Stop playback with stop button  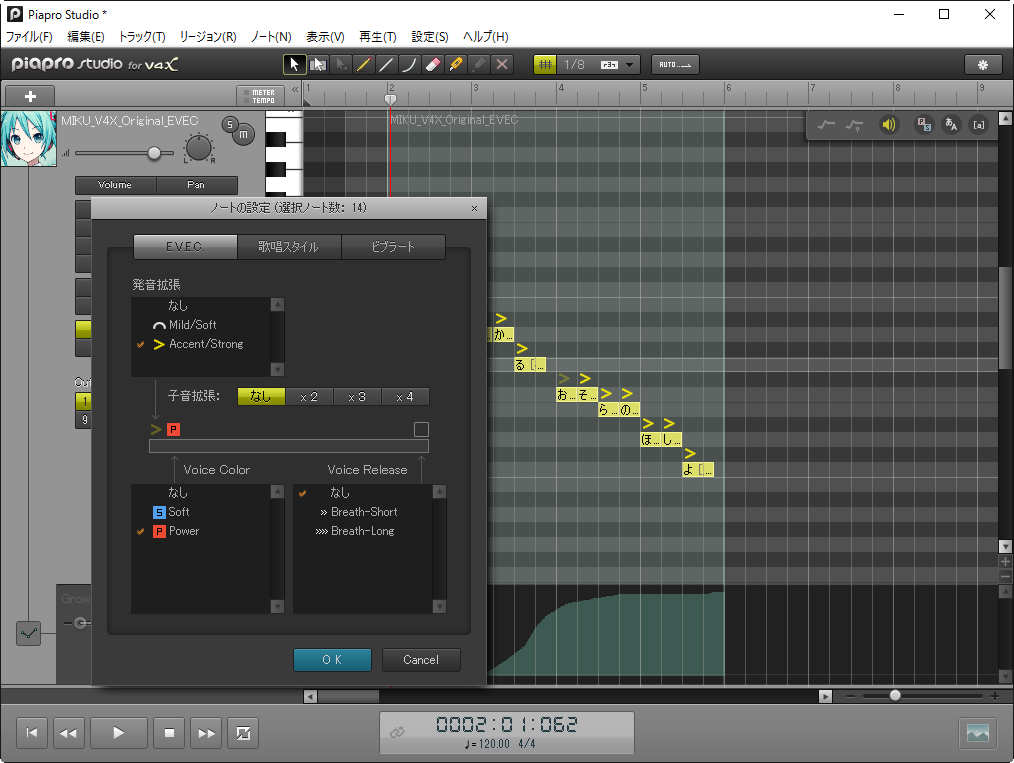pyautogui.click(x=169, y=733)
